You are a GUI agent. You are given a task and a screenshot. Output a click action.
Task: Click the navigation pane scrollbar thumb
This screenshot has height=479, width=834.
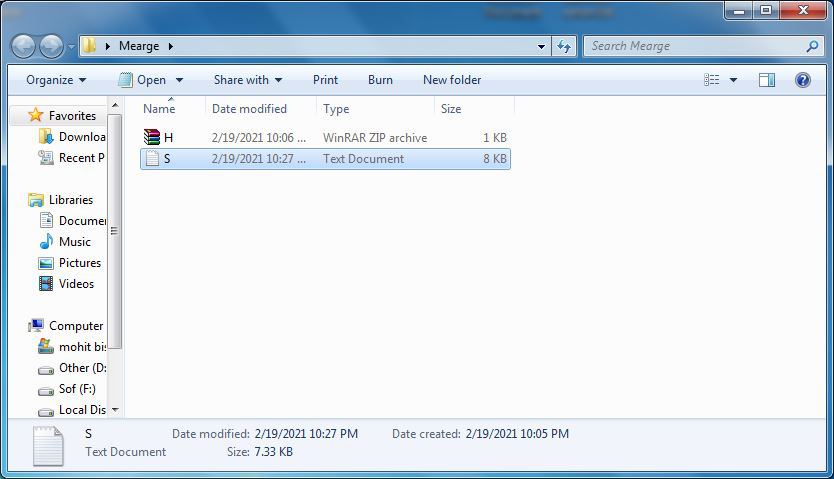click(x=115, y=231)
